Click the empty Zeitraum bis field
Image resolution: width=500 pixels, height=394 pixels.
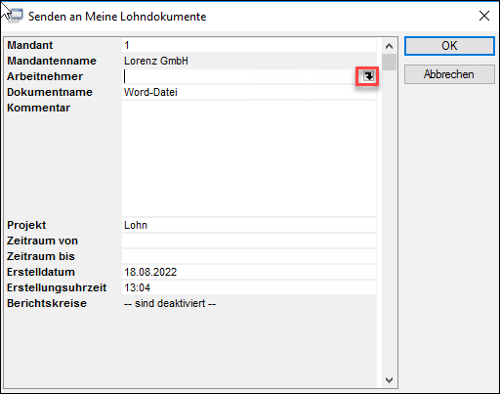pos(249,256)
